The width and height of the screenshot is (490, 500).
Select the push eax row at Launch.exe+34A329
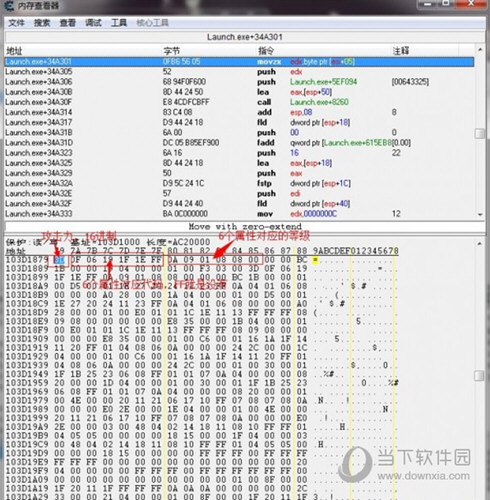pyautogui.click(x=239, y=173)
